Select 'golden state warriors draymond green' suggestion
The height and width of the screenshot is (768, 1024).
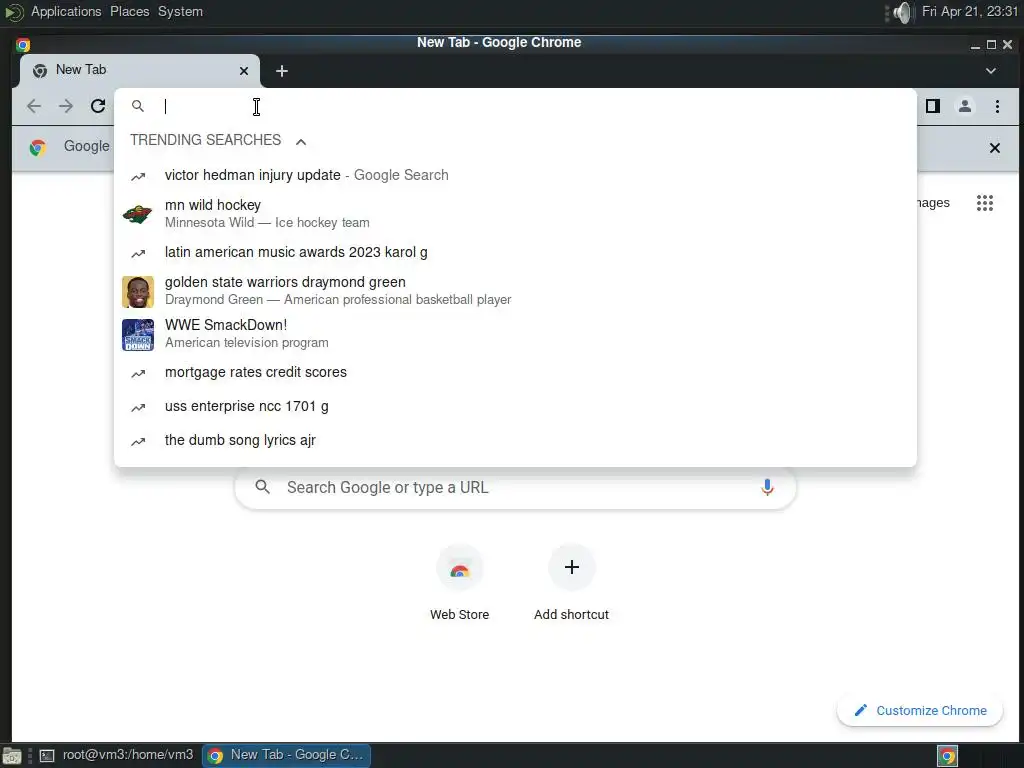point(515,291)
